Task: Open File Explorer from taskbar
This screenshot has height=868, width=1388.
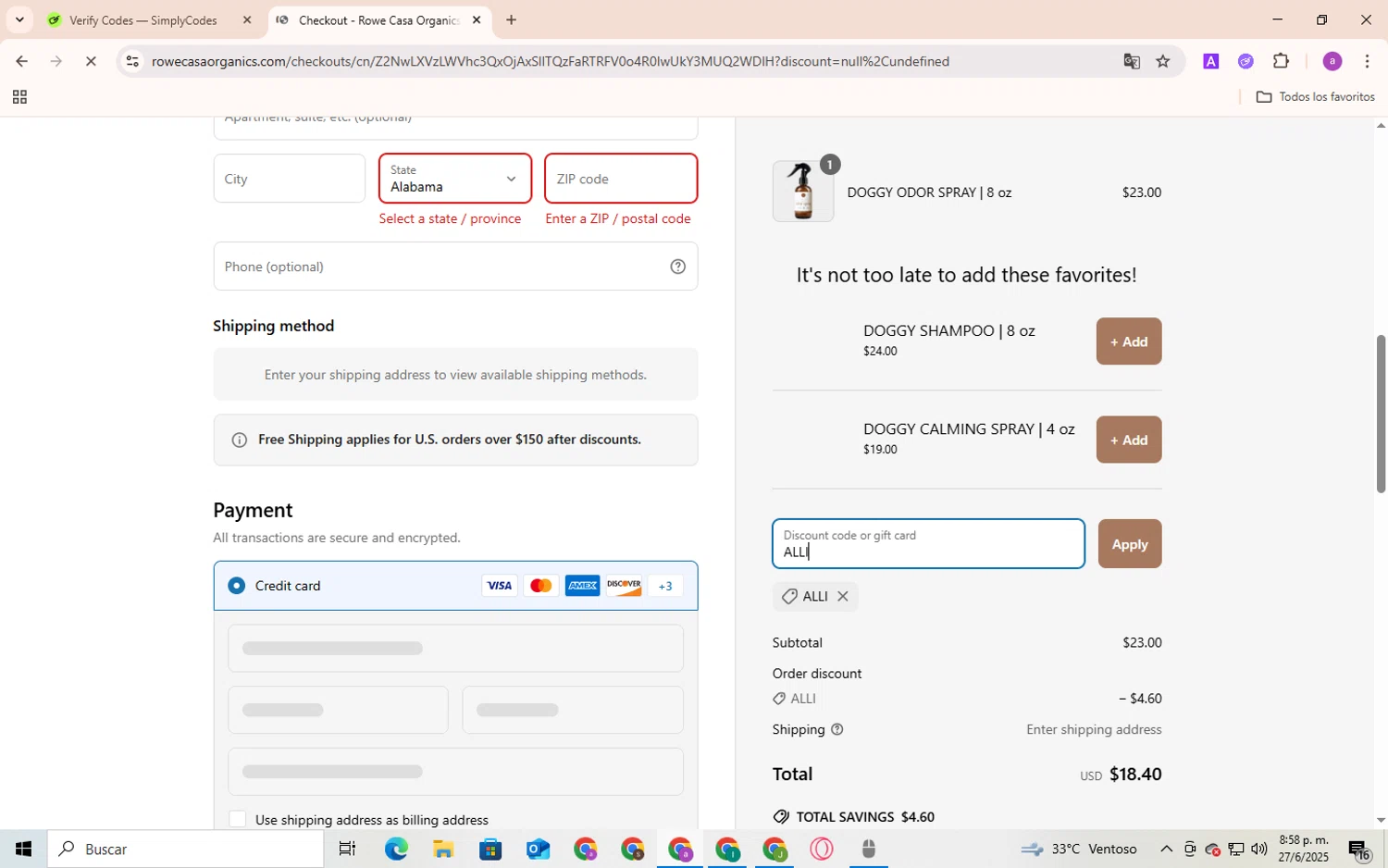Action: pos(442,849)
